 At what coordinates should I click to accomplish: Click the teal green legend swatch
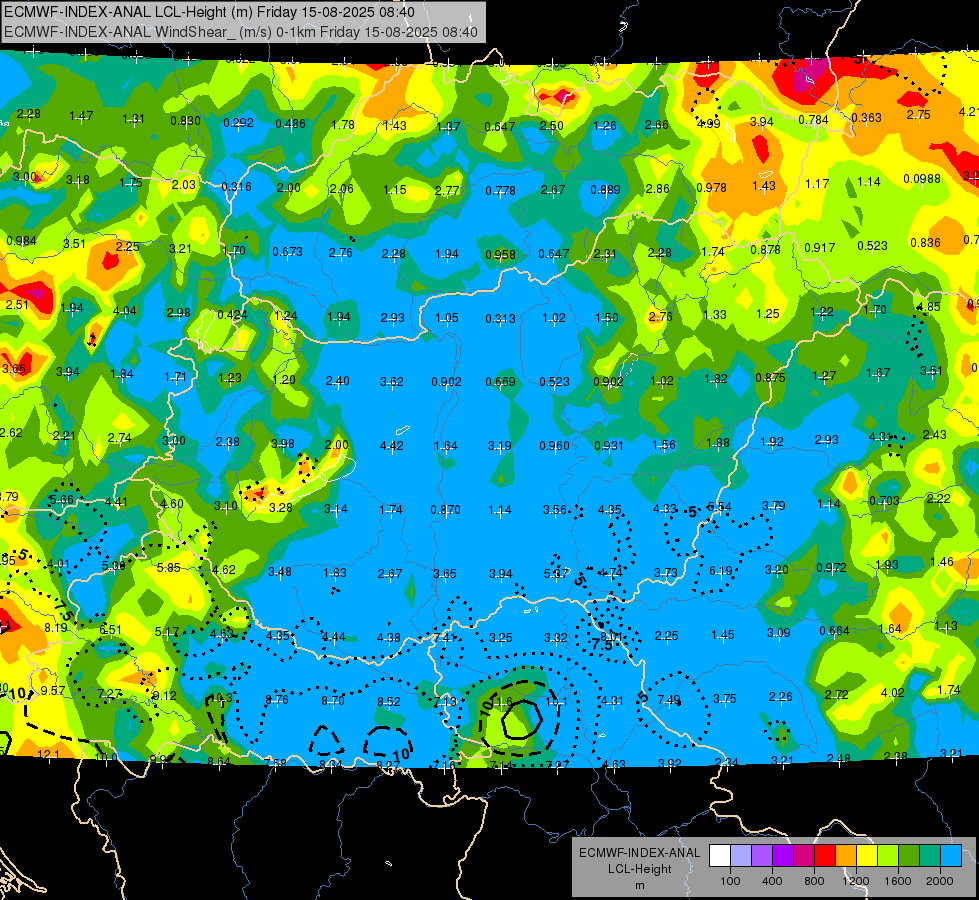point(930,856)
